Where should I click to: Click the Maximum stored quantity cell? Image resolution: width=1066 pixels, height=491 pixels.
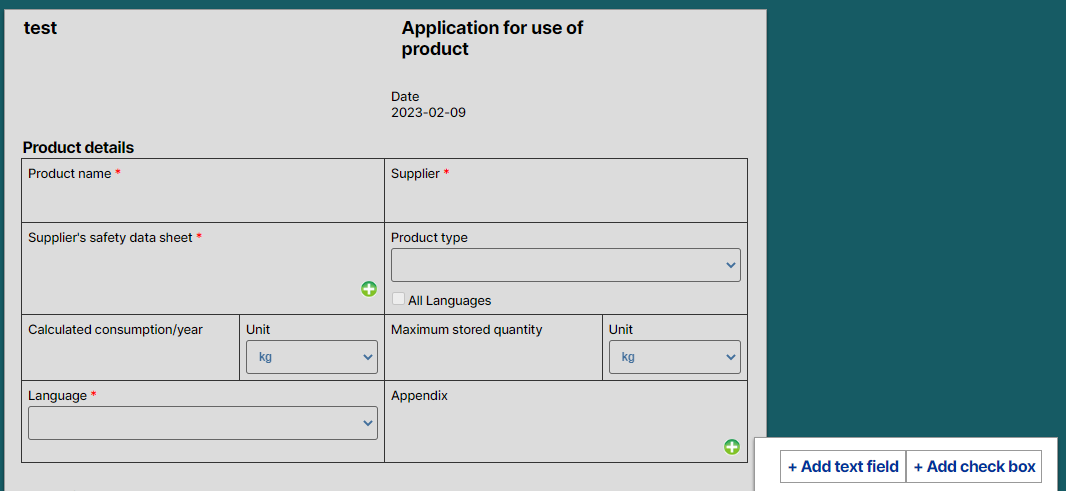click(494, 347)
